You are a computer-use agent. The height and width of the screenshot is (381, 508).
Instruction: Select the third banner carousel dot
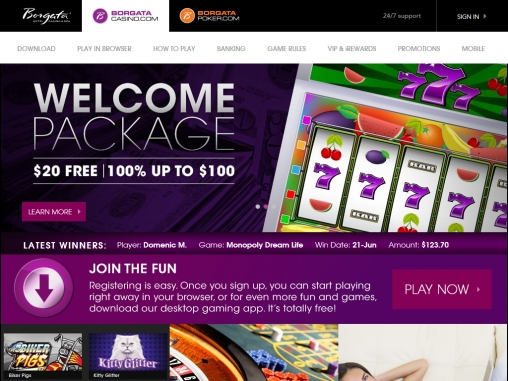coord(274,207)
